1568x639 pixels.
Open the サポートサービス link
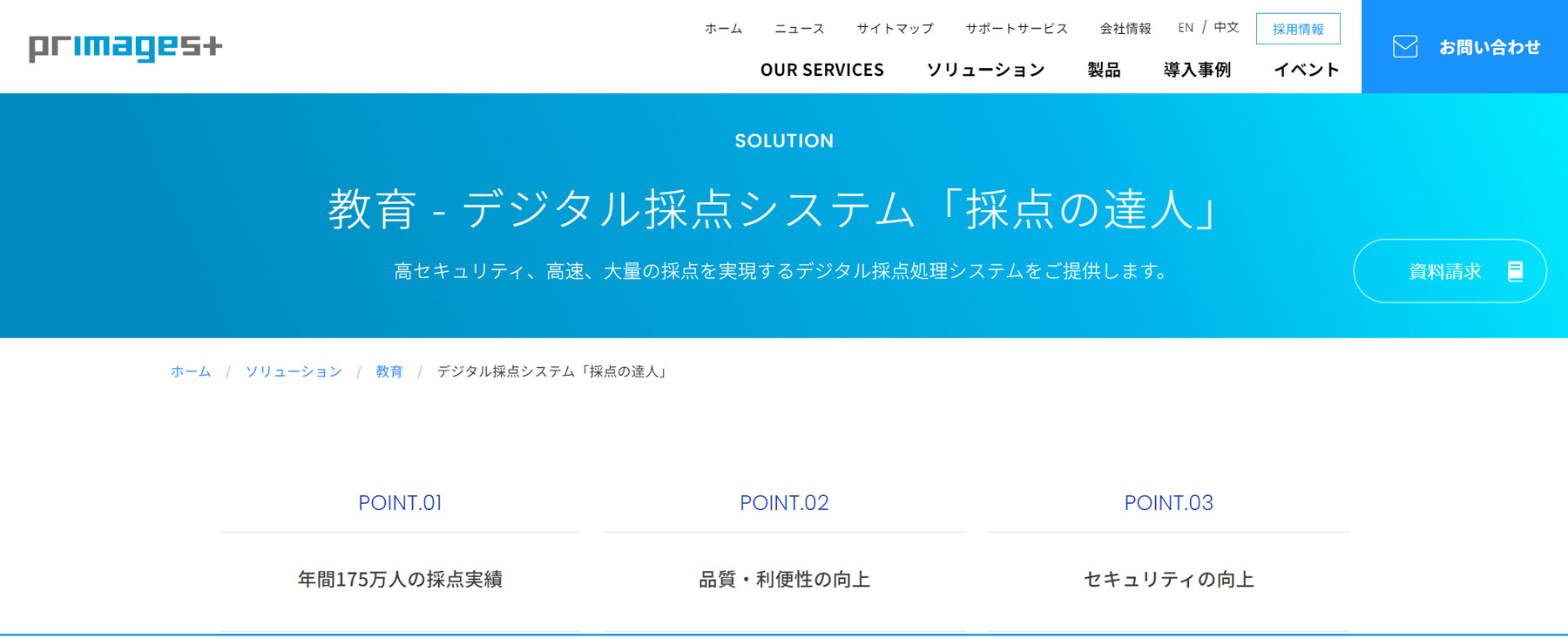coord(1017,29)
